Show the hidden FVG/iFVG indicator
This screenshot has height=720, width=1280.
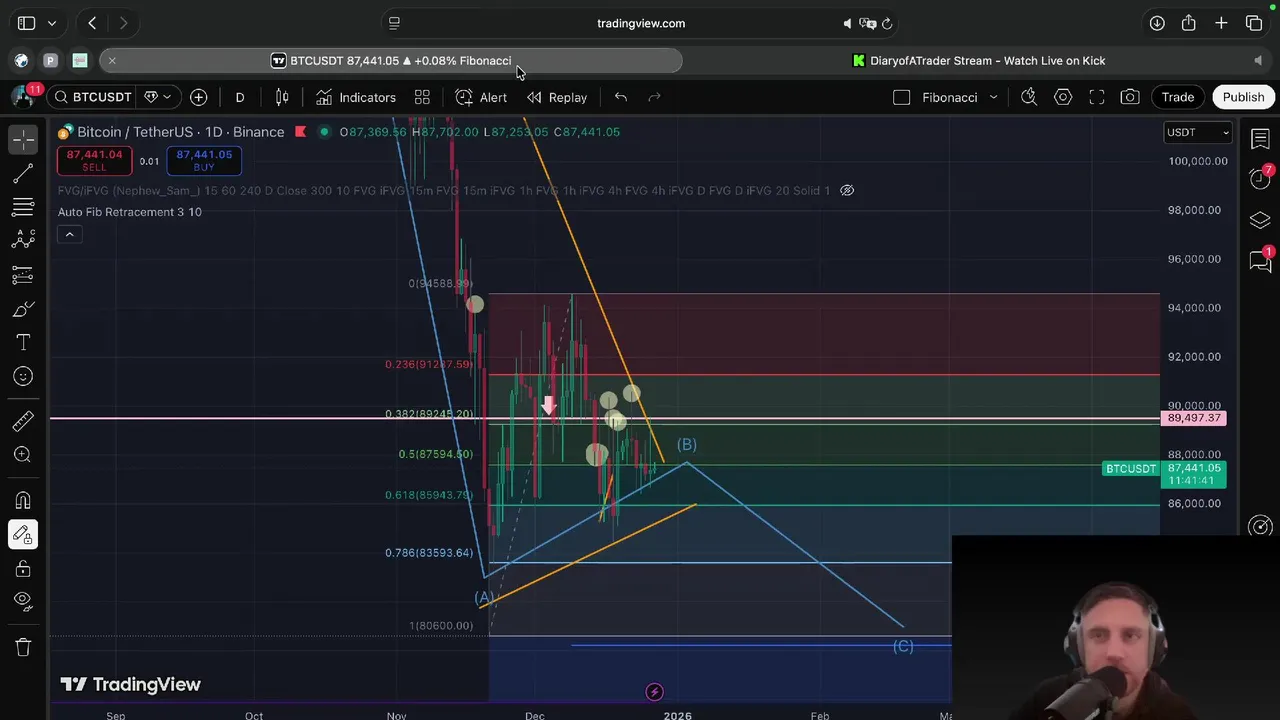pyautogui.click(x=847, y=190)
